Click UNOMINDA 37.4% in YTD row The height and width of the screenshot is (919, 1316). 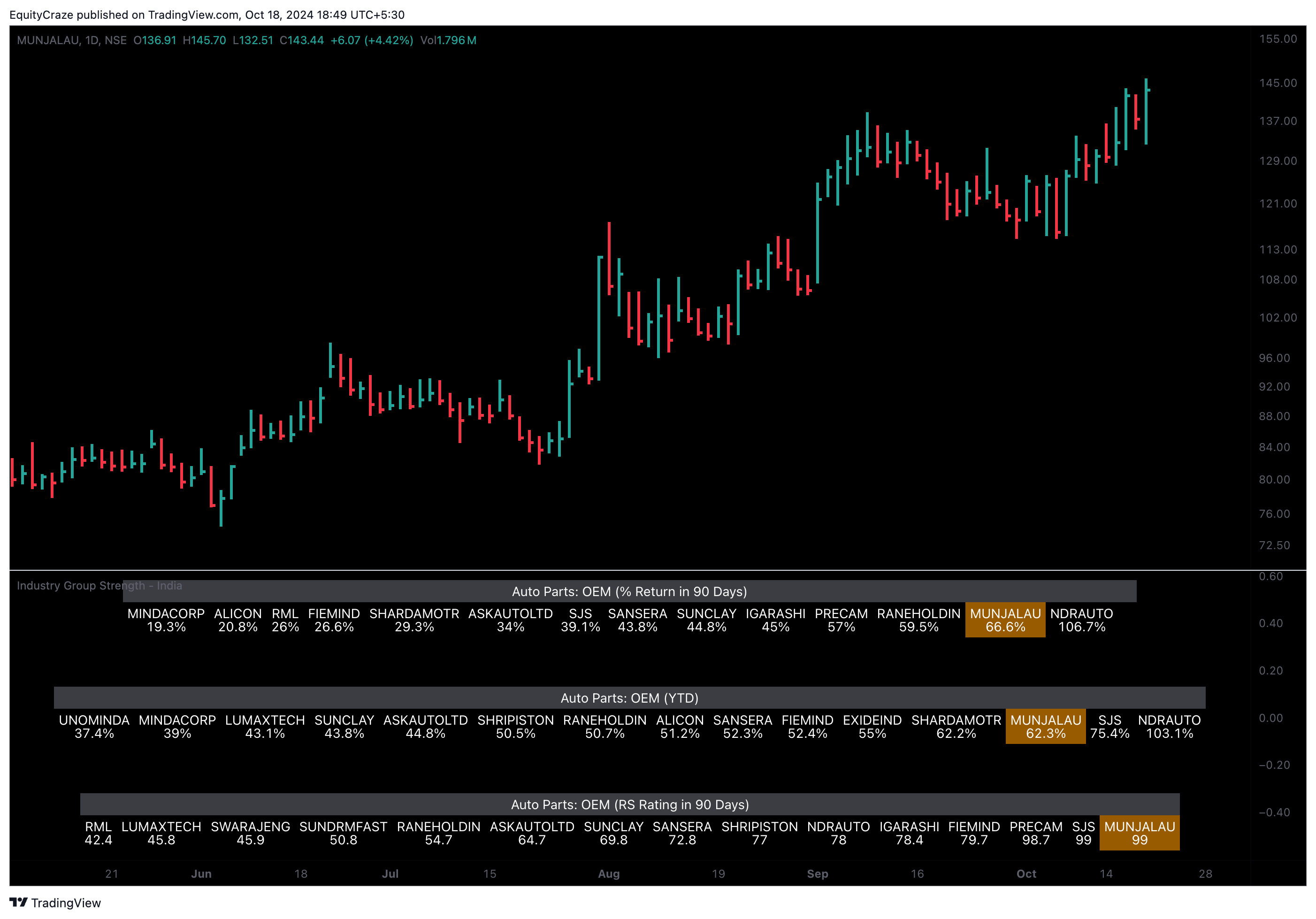point(94,727)
